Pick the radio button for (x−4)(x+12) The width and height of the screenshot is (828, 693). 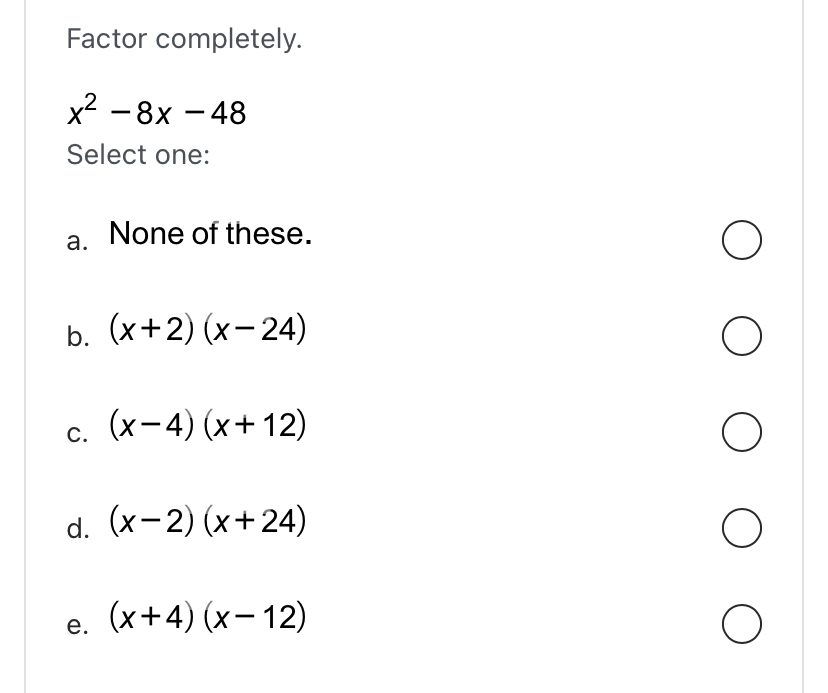pos(742,435)
